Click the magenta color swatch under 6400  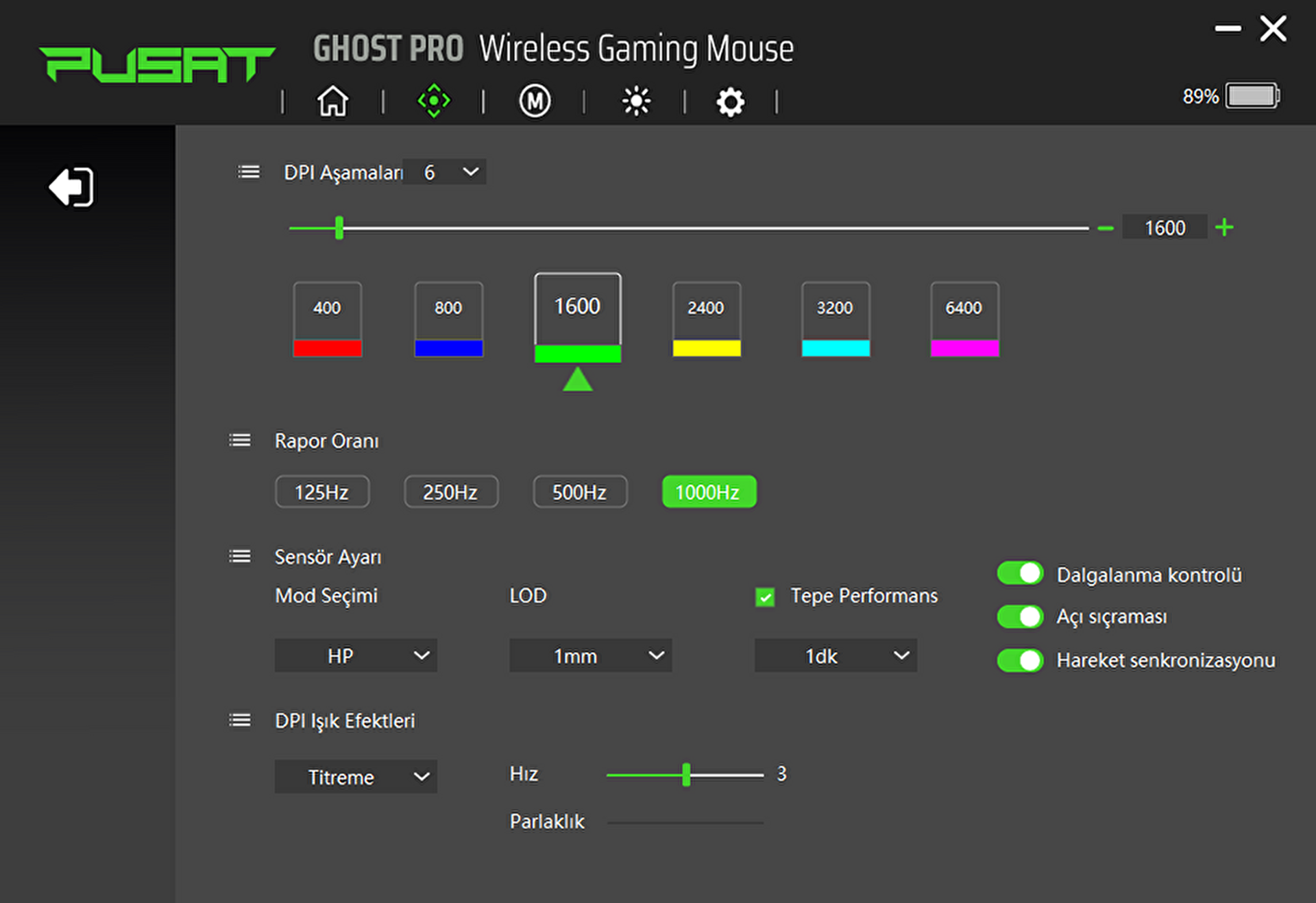coord(964,348)
